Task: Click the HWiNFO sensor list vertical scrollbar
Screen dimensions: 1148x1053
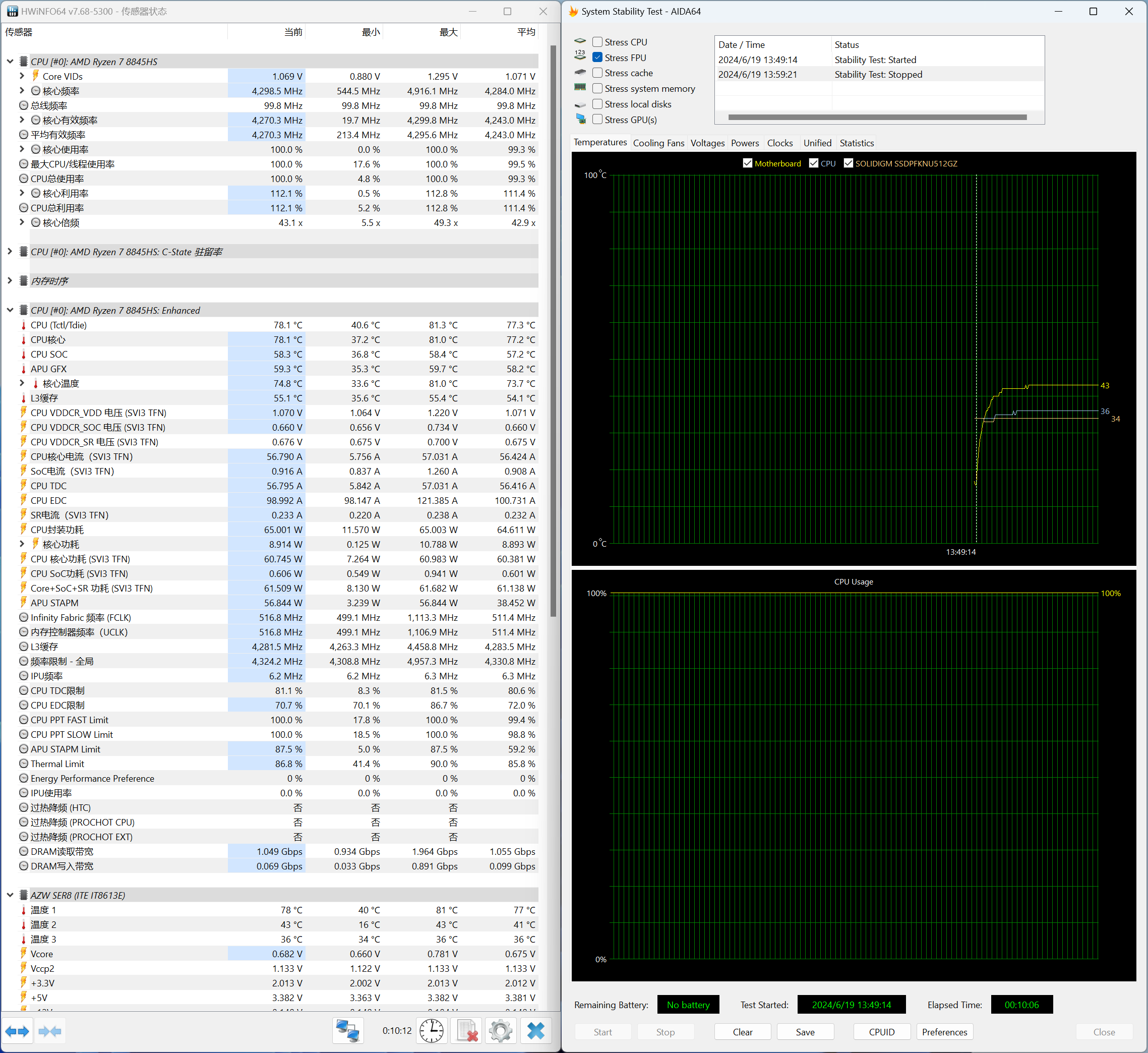Action: click(553, 330)
